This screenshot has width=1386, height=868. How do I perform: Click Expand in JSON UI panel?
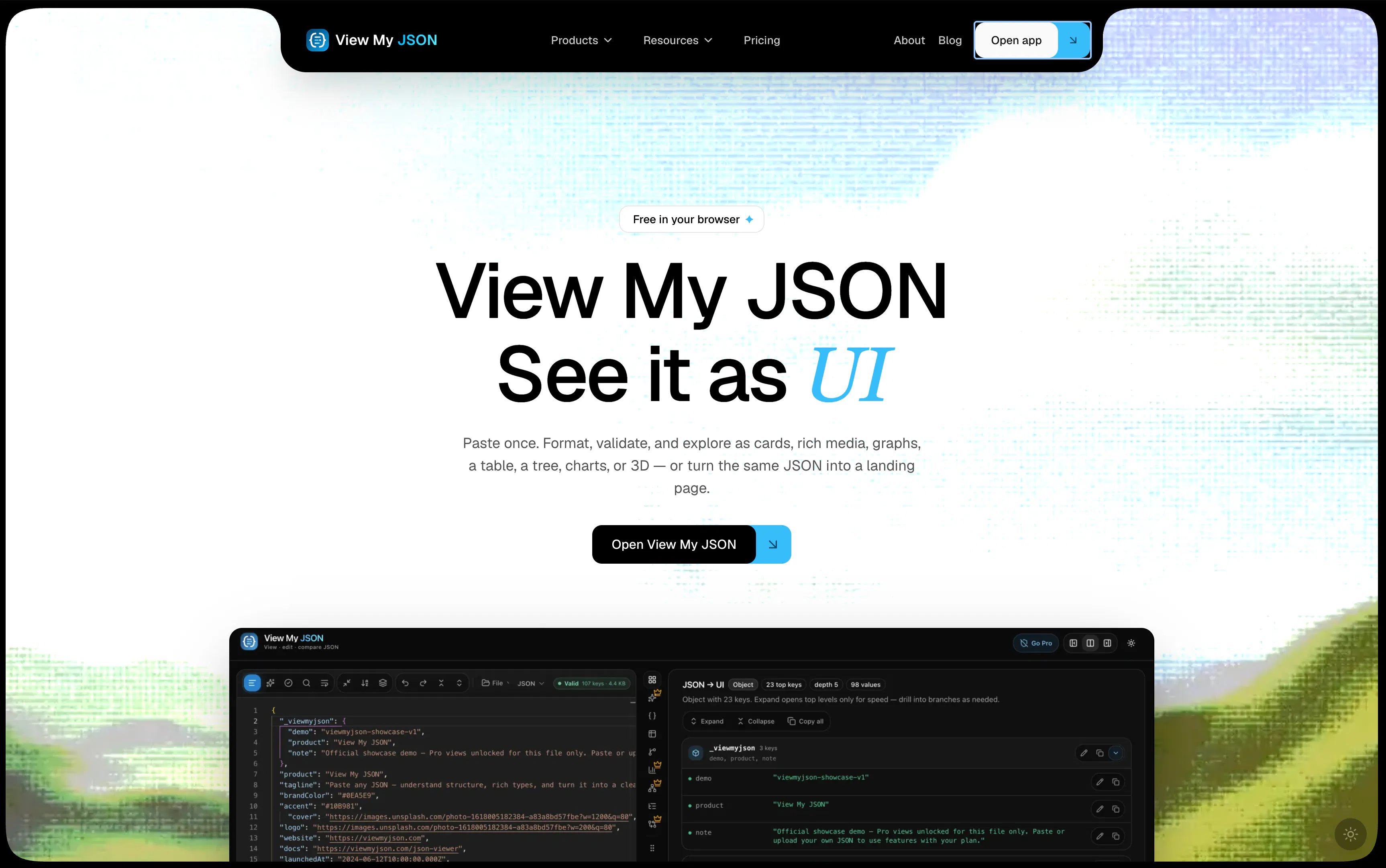pos(707,721)
